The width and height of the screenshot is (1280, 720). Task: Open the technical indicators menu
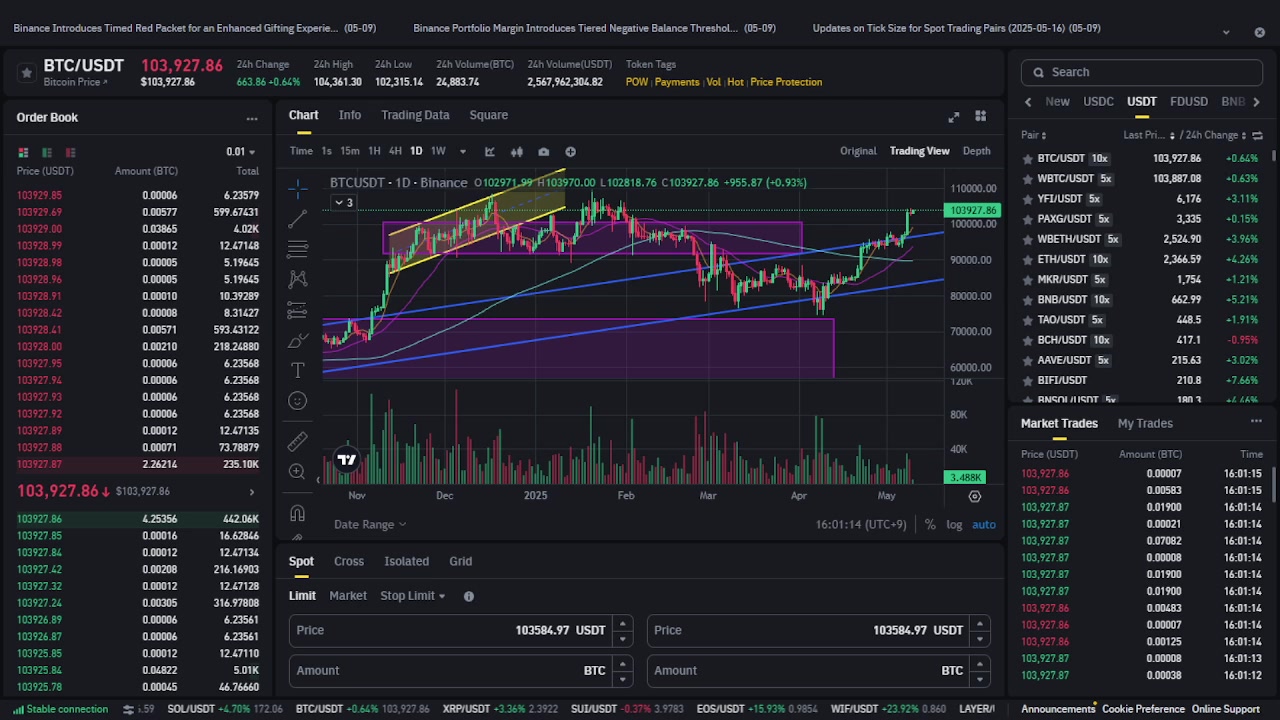pyautogui.click(x=490, y=151)
